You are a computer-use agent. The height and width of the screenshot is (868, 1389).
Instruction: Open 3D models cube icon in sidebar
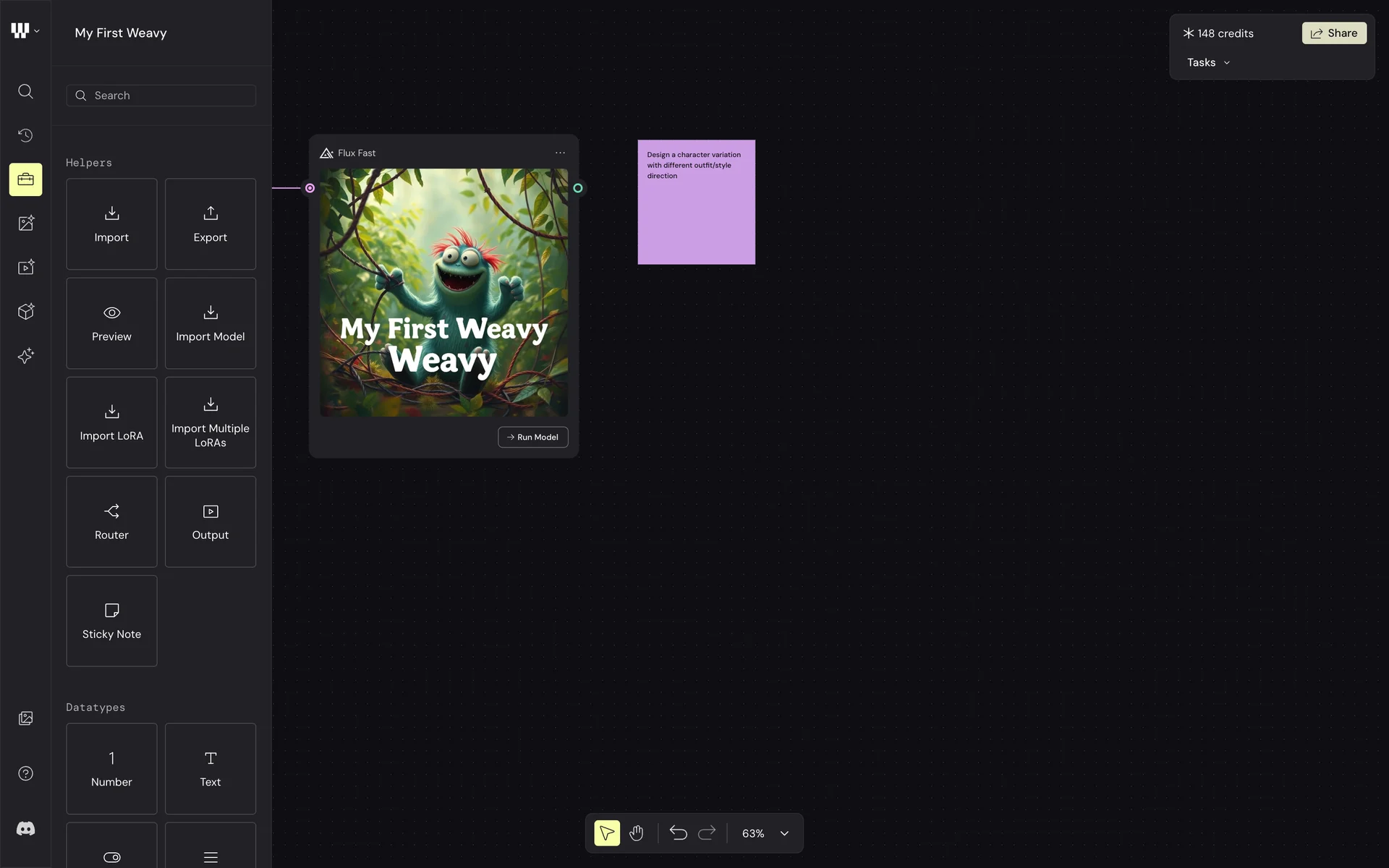coord(25,312)
